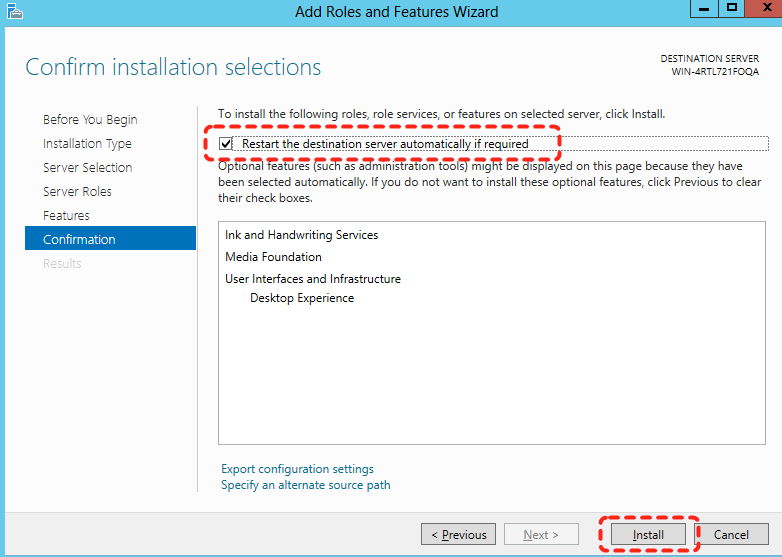Select the Desktop Experience sub-item
The image size is (782, 557).
pos(301,298)
